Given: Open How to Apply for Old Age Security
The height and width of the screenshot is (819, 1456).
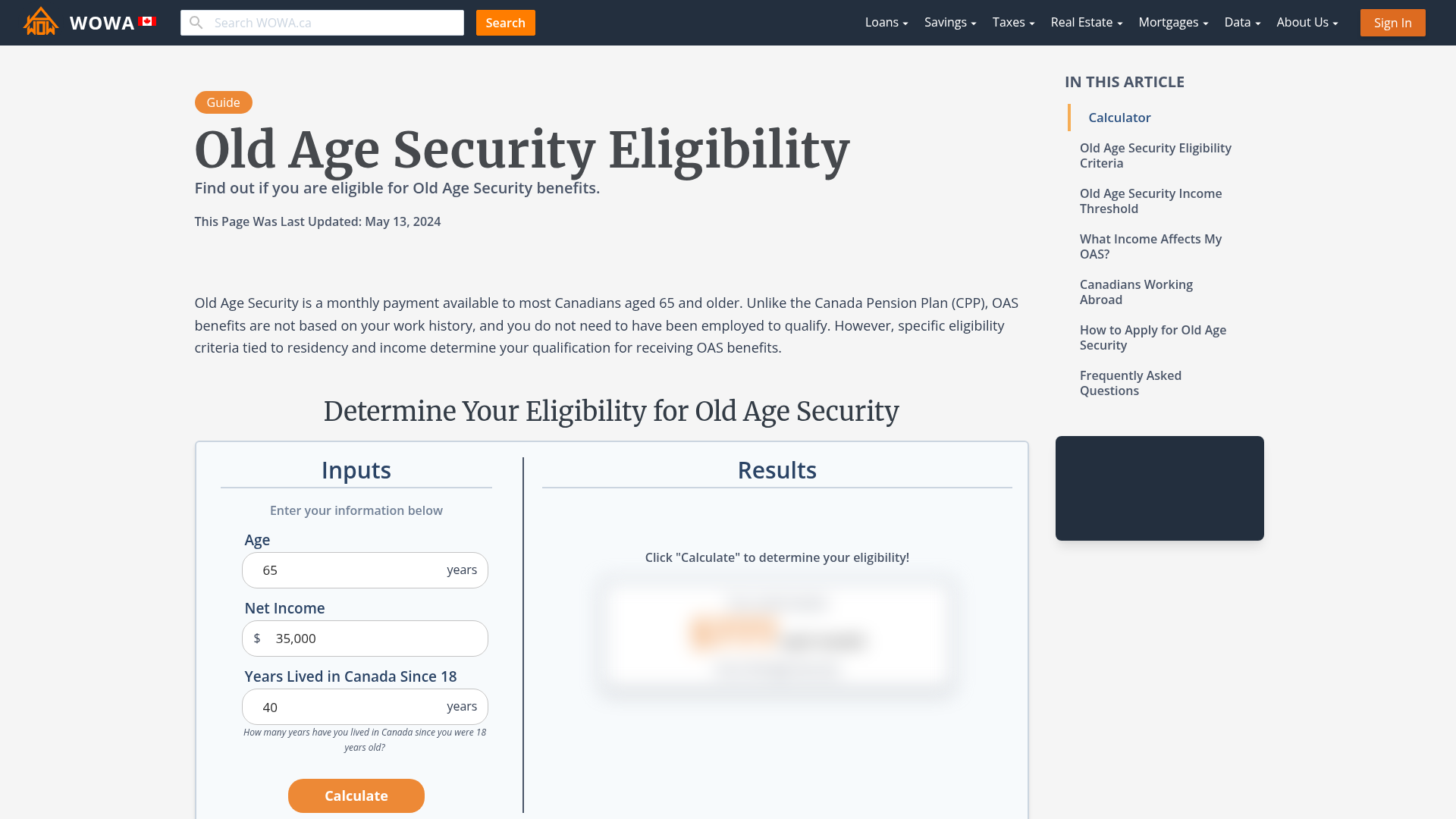Looking at the screenshot, I should coord(1153,337).
